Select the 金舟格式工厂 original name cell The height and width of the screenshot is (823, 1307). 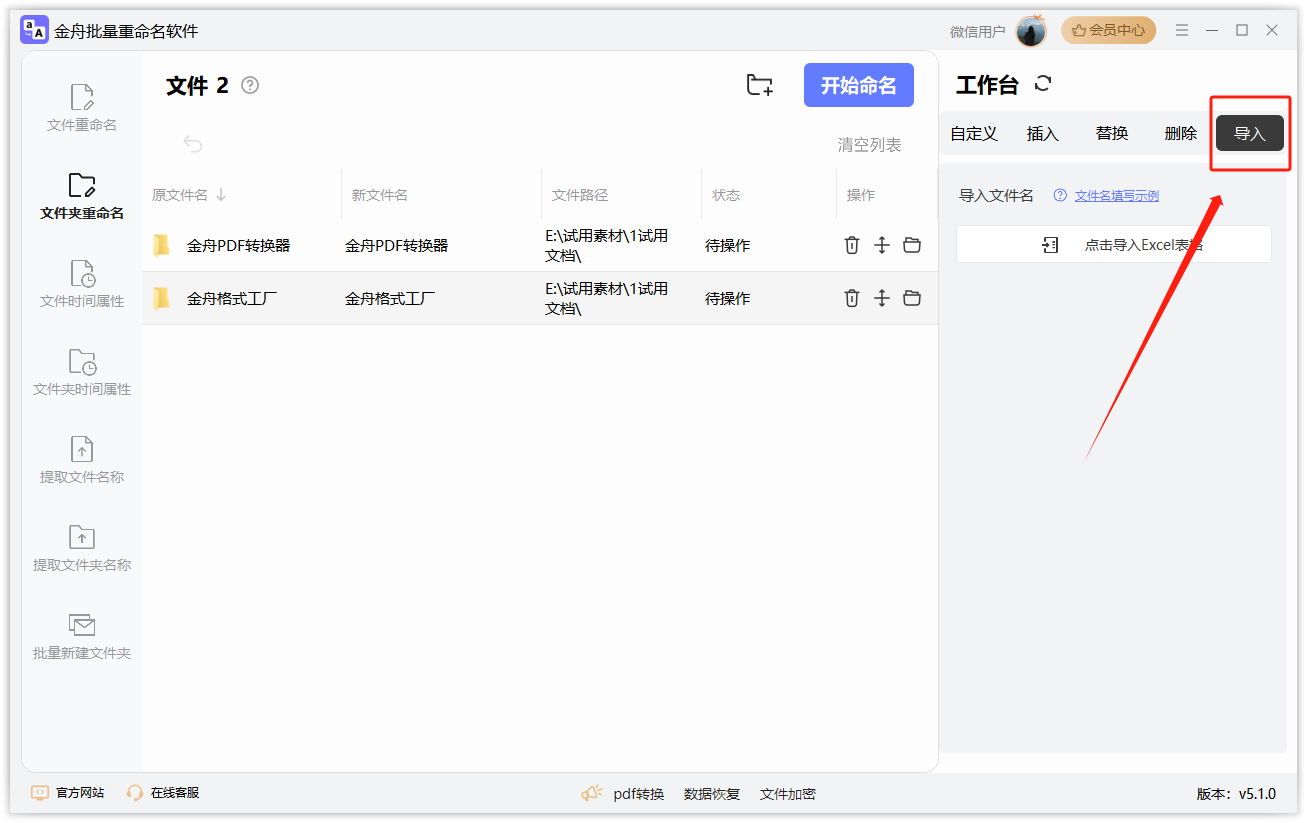(x=233, y=298)
